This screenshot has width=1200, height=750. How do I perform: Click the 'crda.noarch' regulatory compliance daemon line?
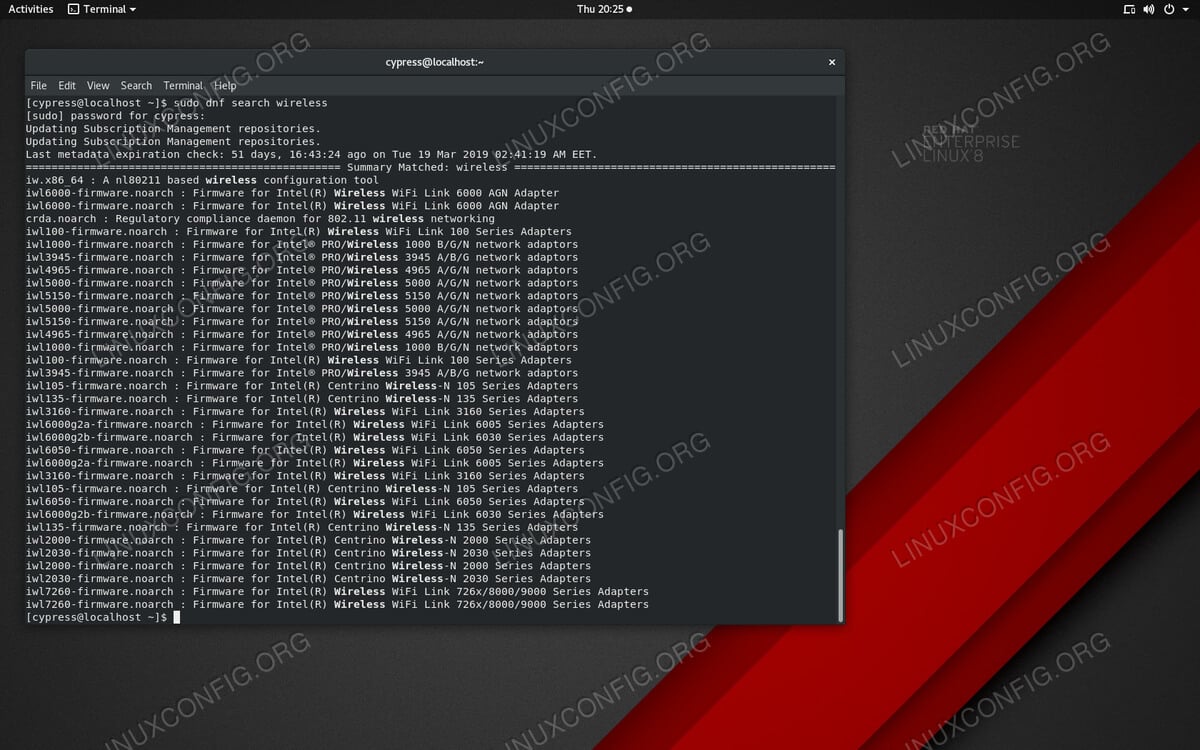[x=260, y=218]
